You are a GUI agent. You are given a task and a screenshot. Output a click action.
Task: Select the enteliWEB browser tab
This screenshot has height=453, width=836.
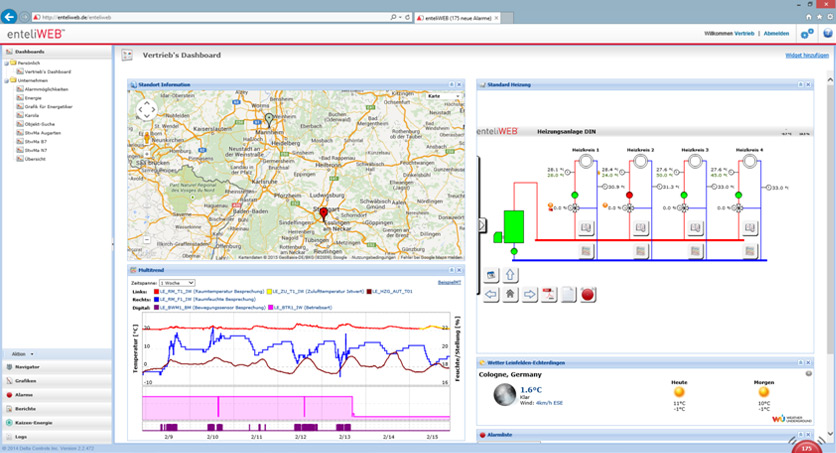[x=458, y=18]
